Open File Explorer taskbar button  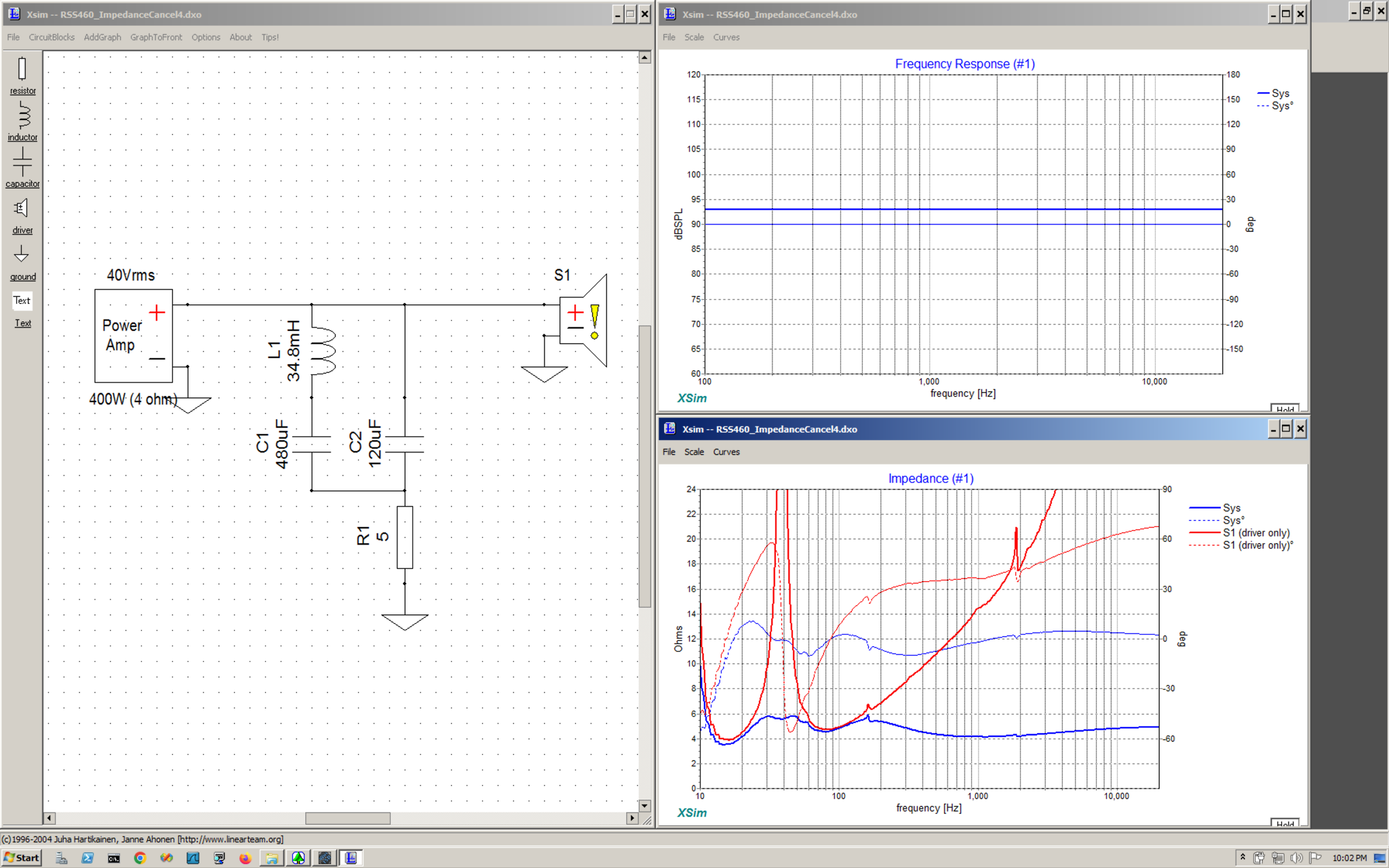(x=271, y=858)
